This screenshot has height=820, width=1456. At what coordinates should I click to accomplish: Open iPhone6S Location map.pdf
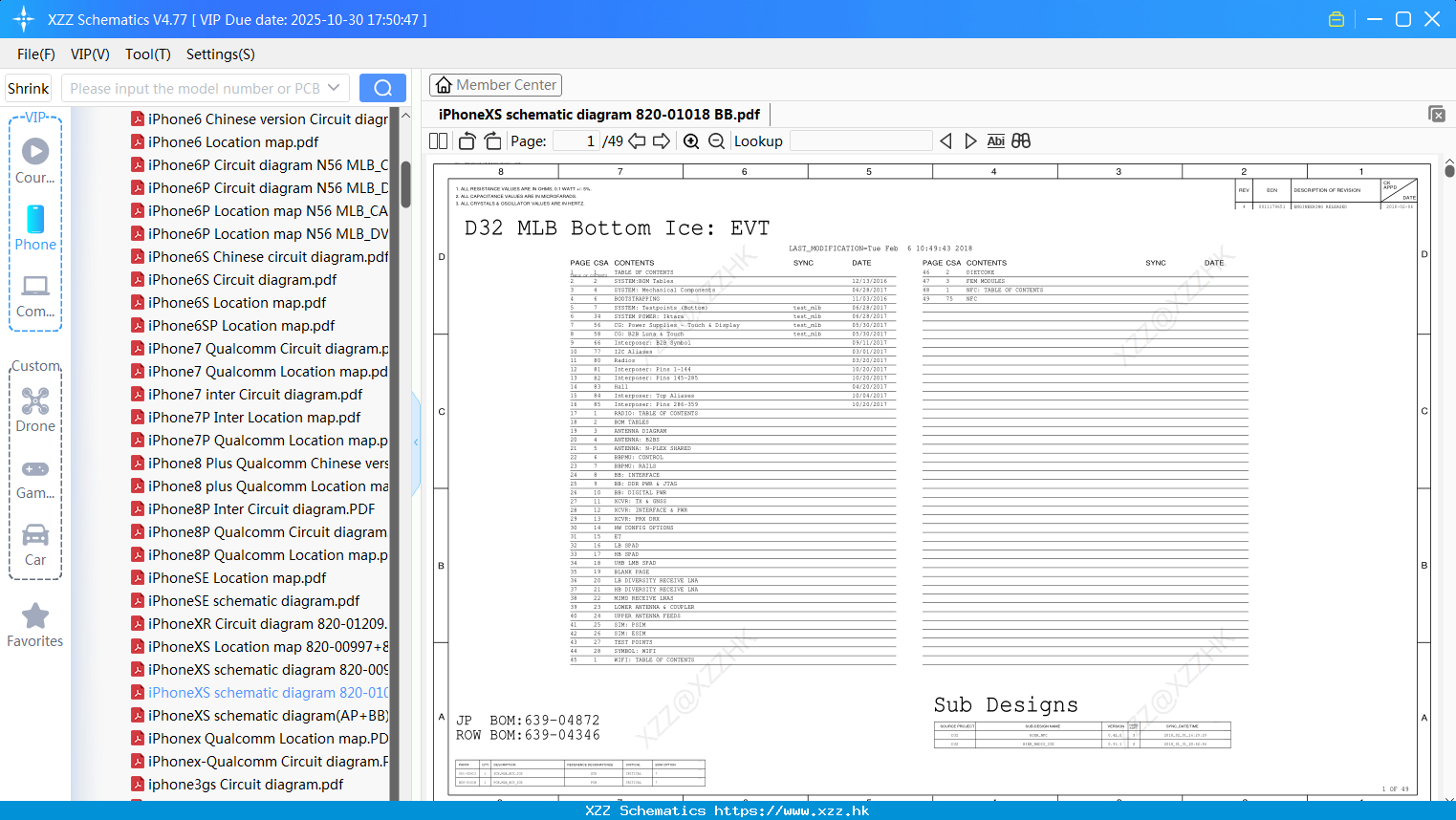click(x=237, y=303)
